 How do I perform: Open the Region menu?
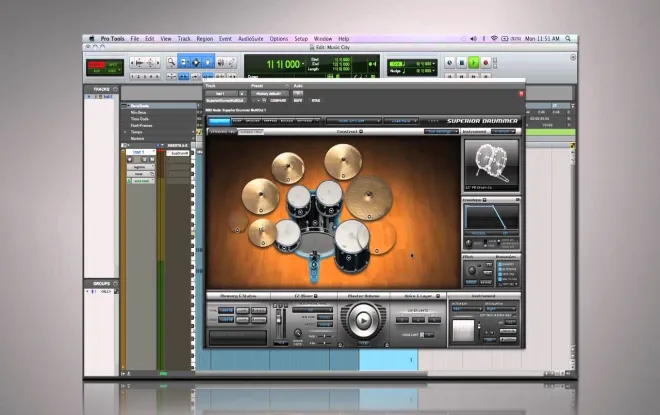205,38
